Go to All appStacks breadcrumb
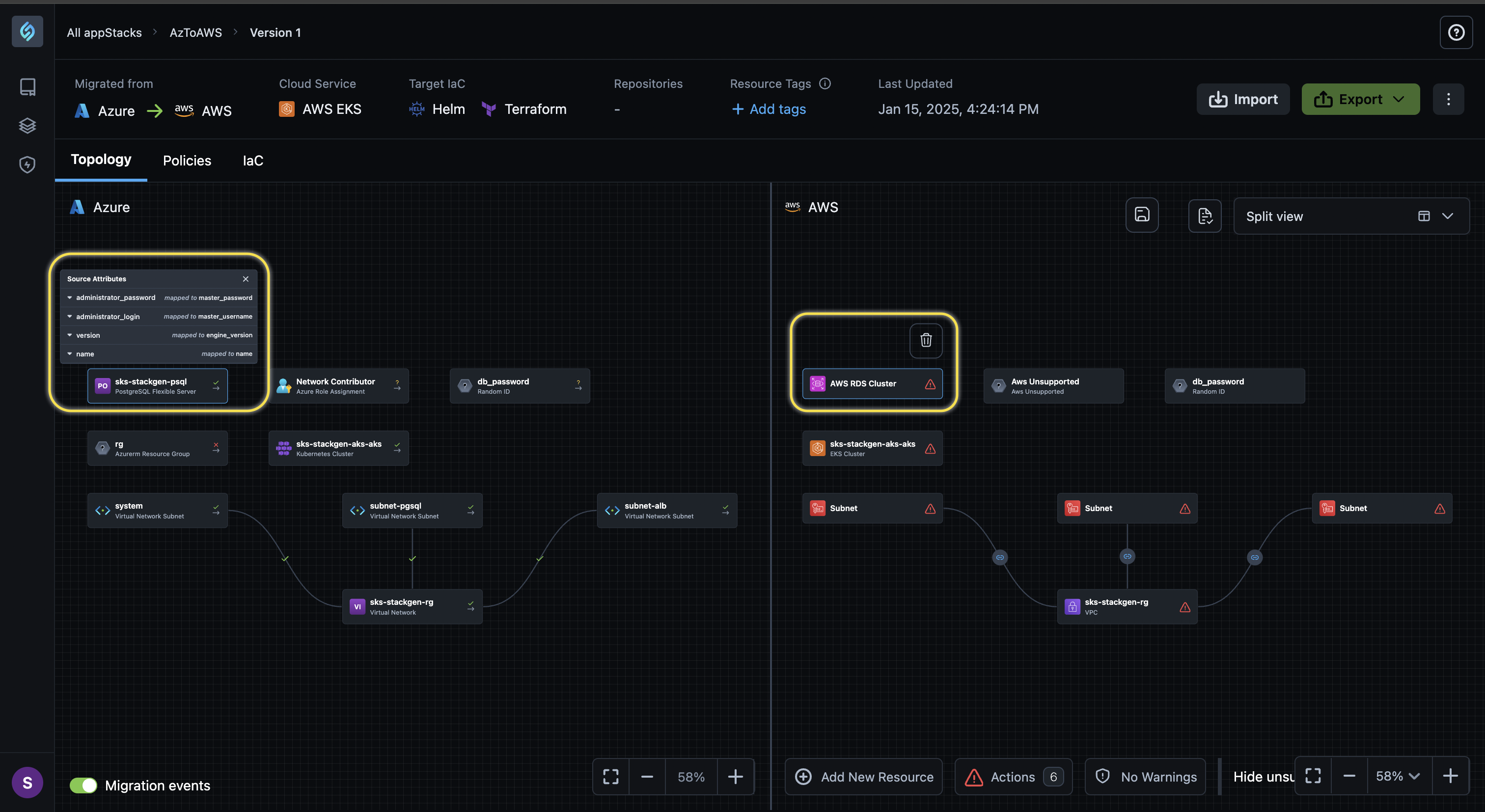 coord(104,33)
